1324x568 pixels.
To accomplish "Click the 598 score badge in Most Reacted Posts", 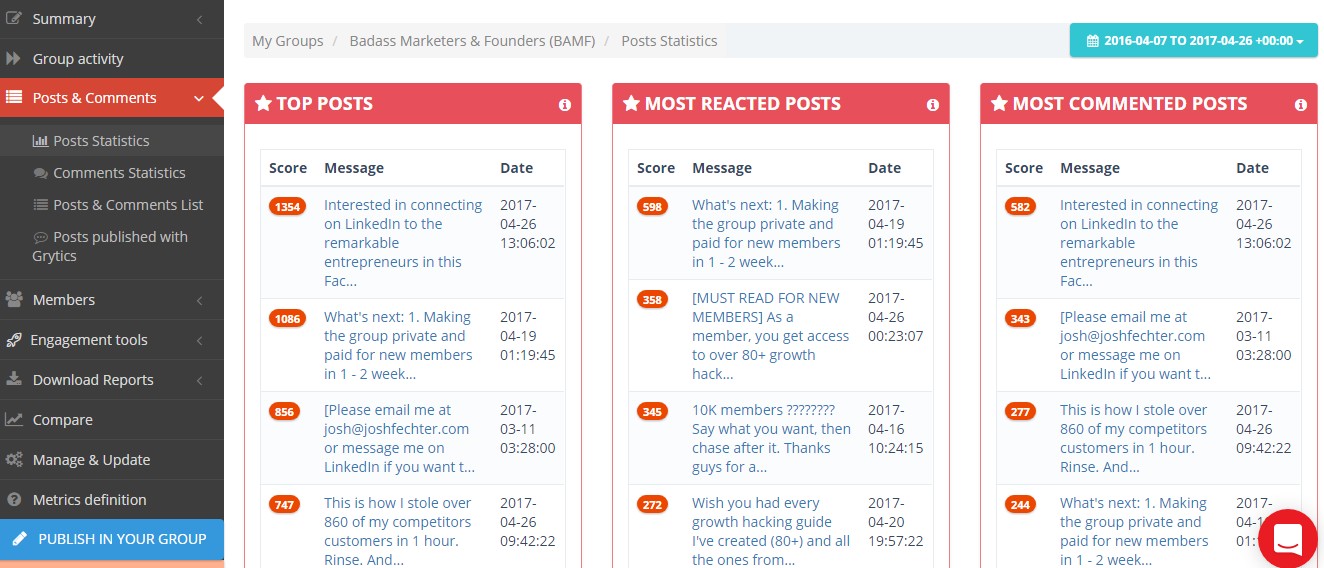I will [x=652, y=206].
